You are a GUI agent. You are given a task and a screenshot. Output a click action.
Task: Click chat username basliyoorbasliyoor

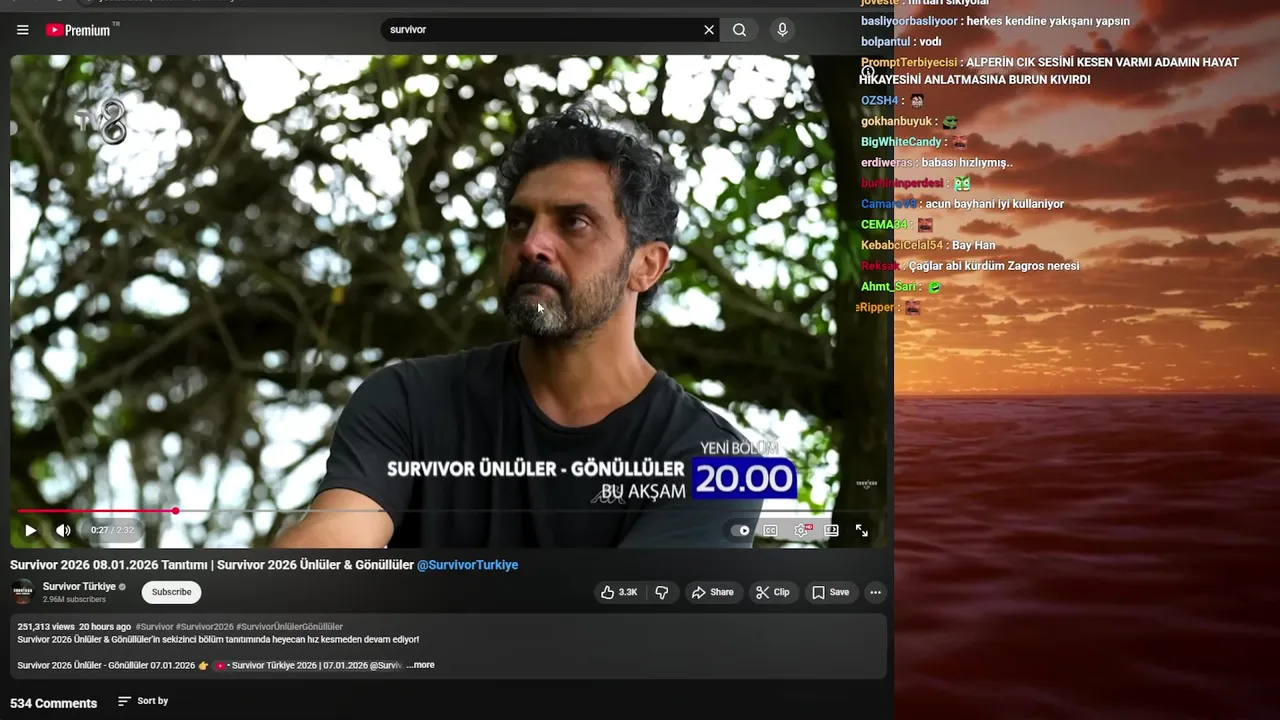(909, 21)
